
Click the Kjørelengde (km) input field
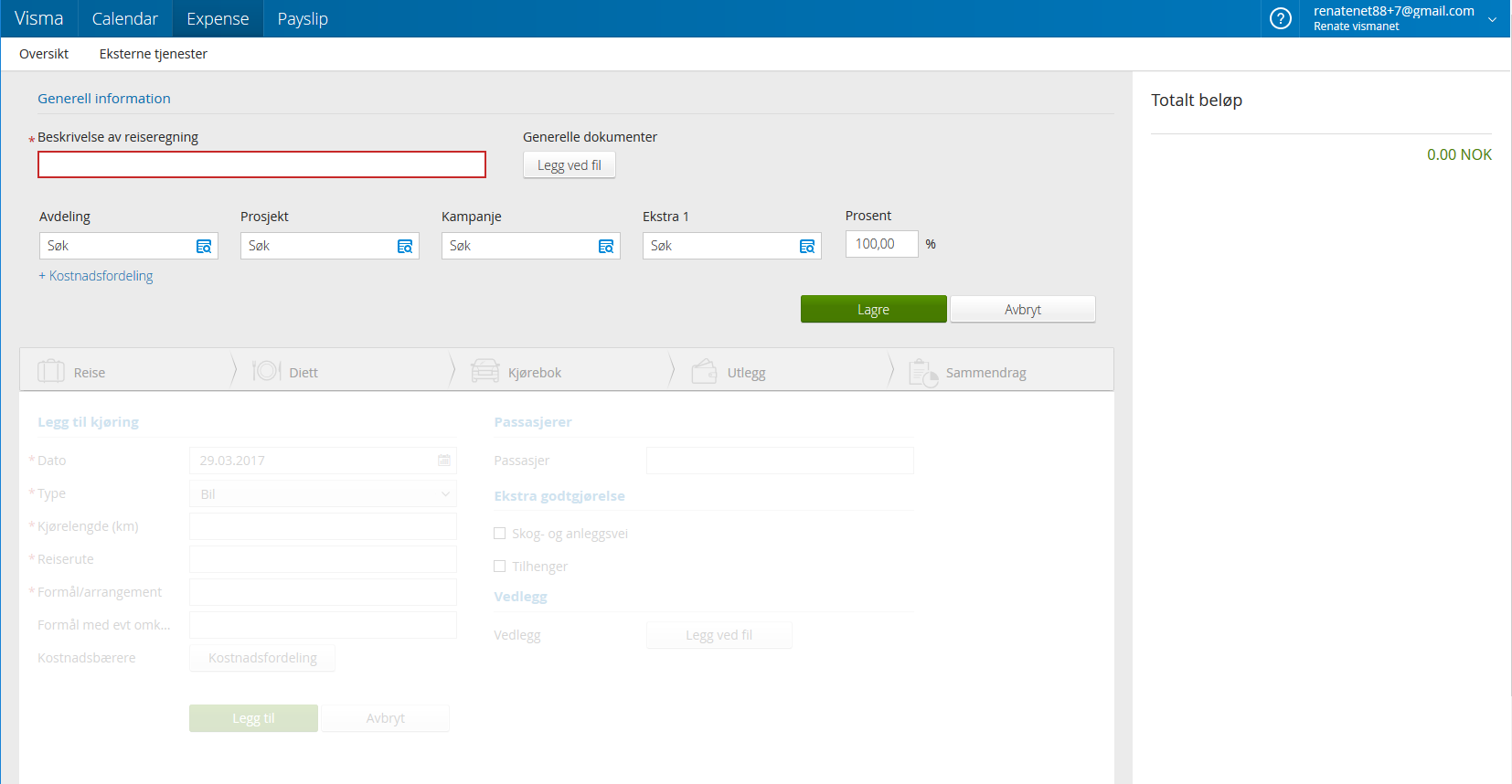coord(323,526)
